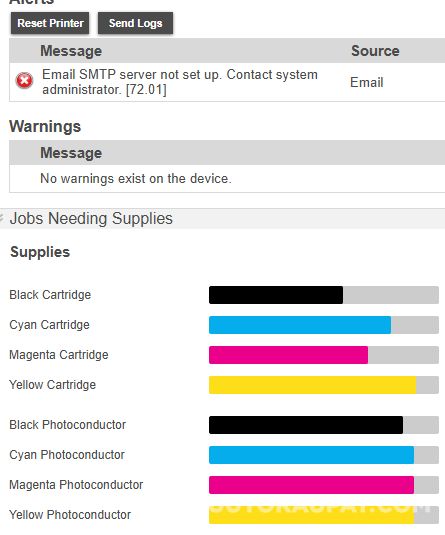Click the Yellow Photoconductor level bar

tap(324, 515)
